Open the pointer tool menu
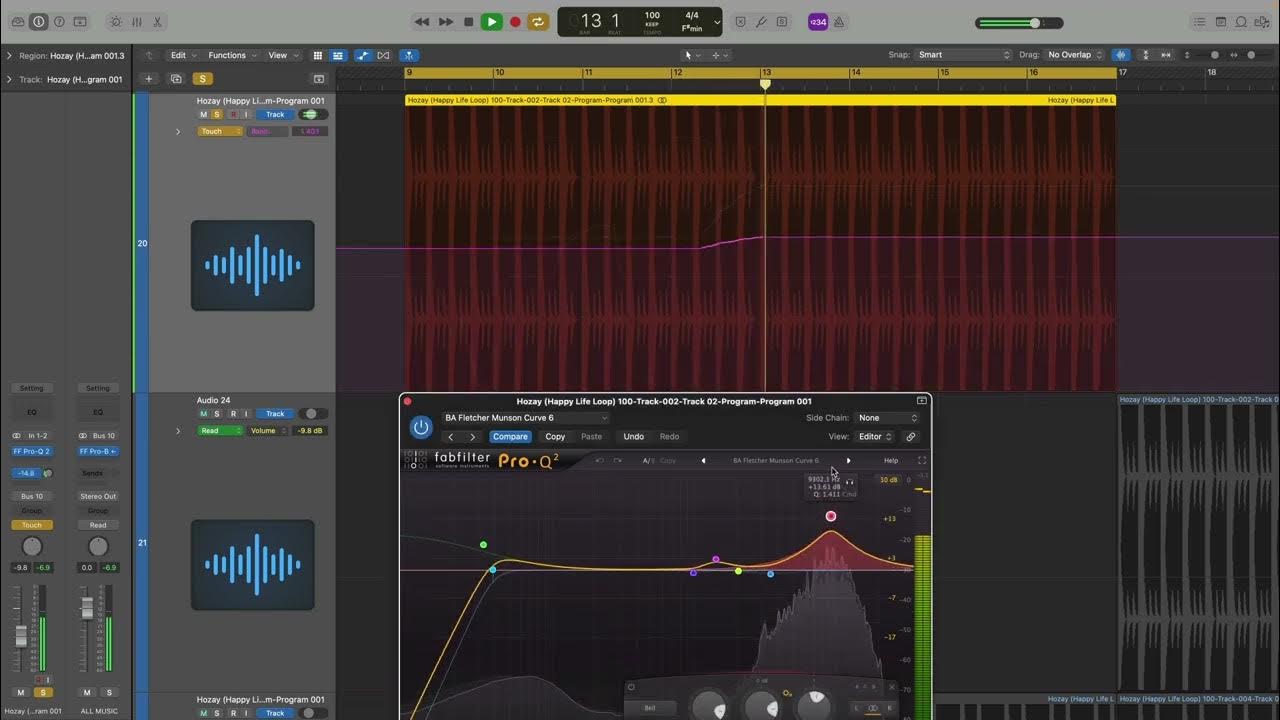The height and width of the screenshot is (720, 1280). coord(691,55)
